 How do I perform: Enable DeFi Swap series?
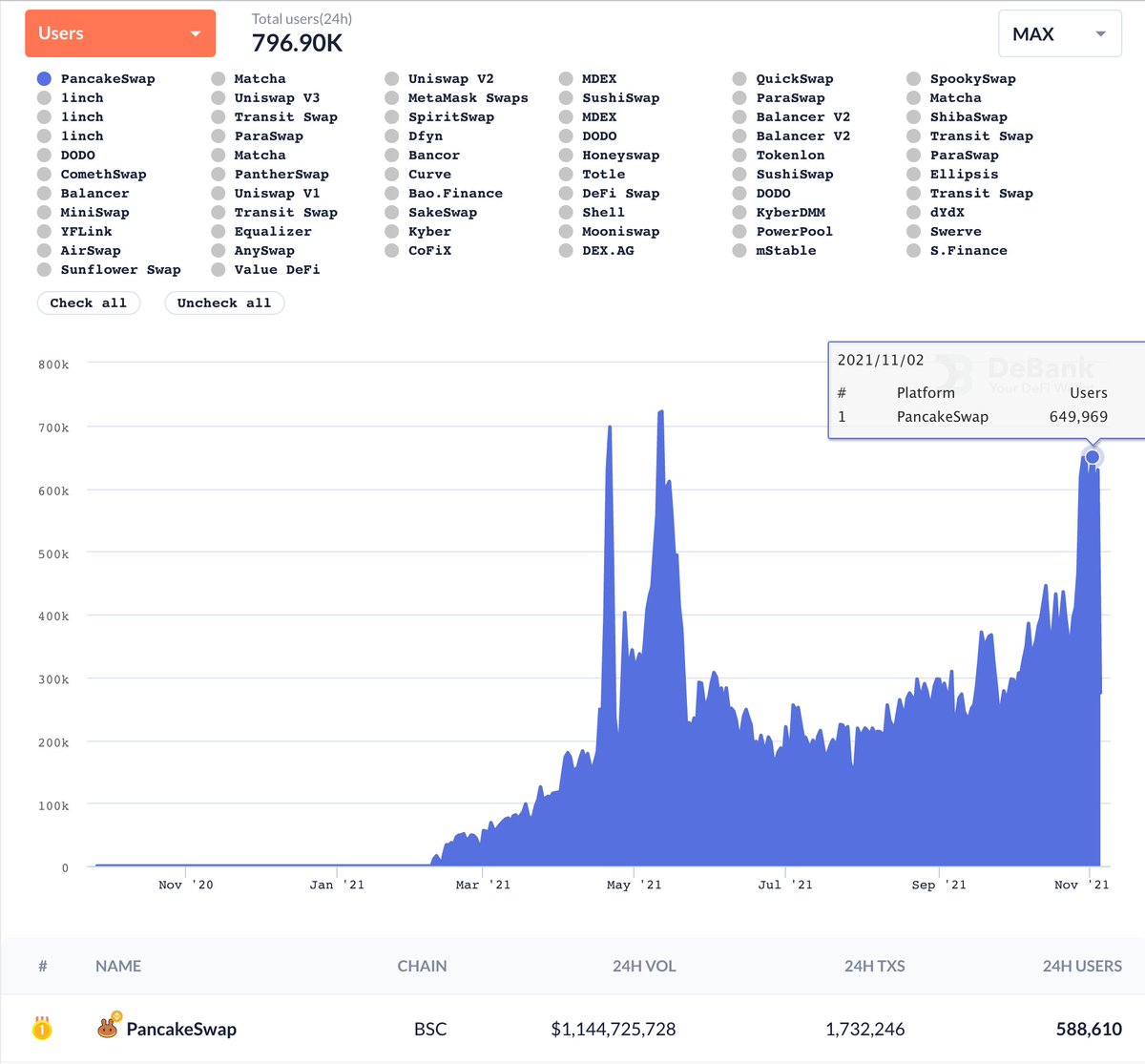tap(609, 194)
